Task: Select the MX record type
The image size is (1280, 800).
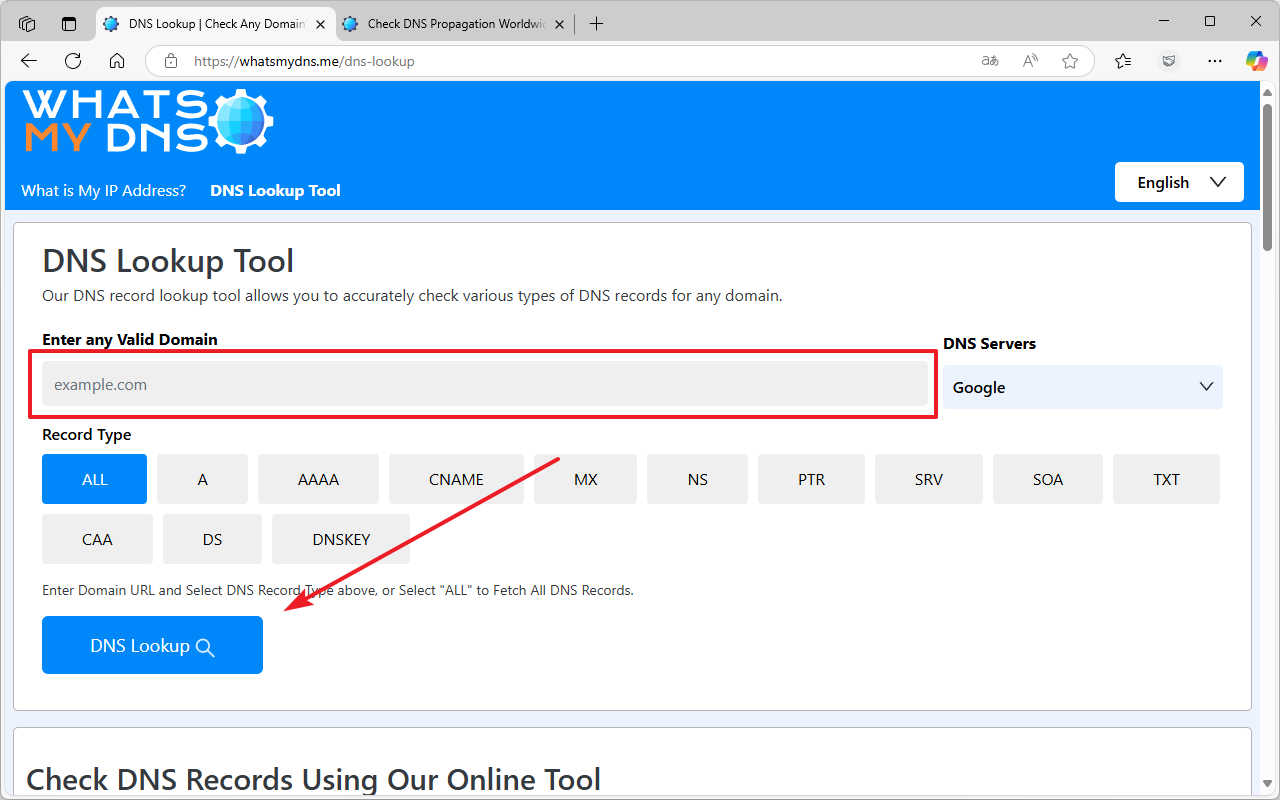Action: pyautogui.click(x=586, y=479)
